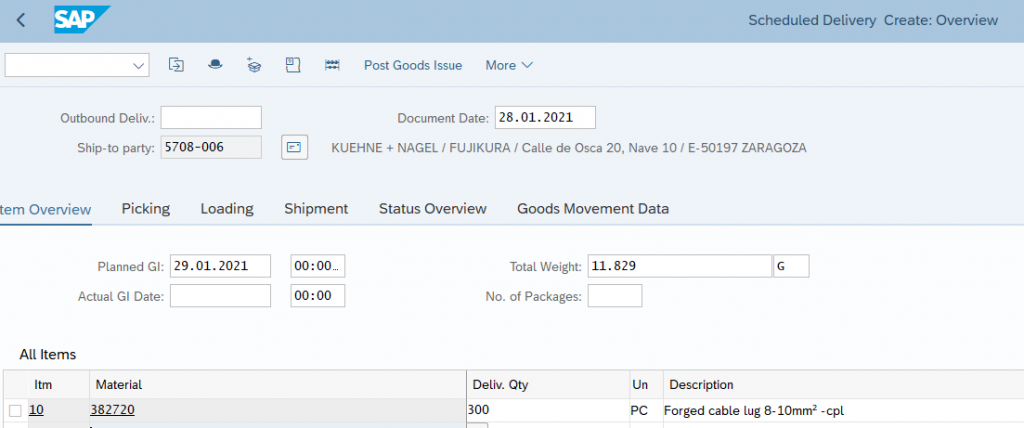Select the Status Overview tab

click(432, 209)
